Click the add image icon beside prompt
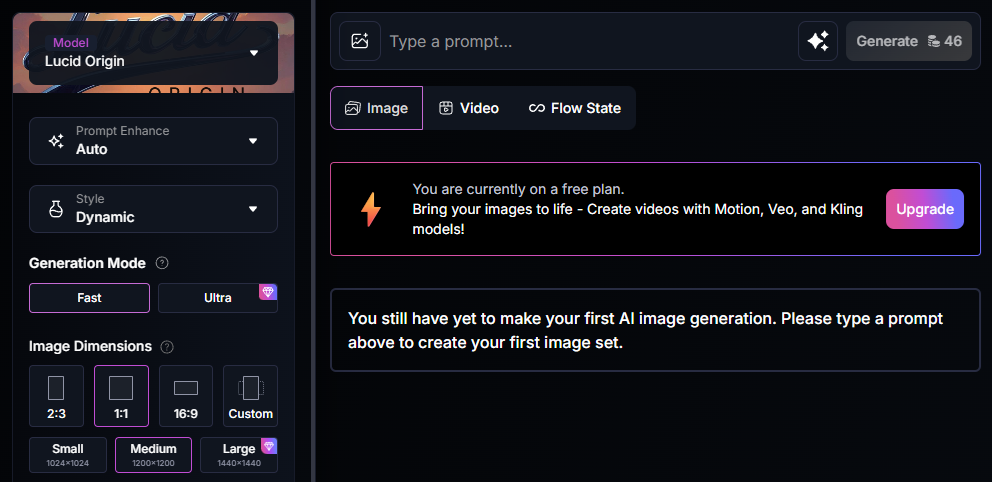 click(360, 41)
